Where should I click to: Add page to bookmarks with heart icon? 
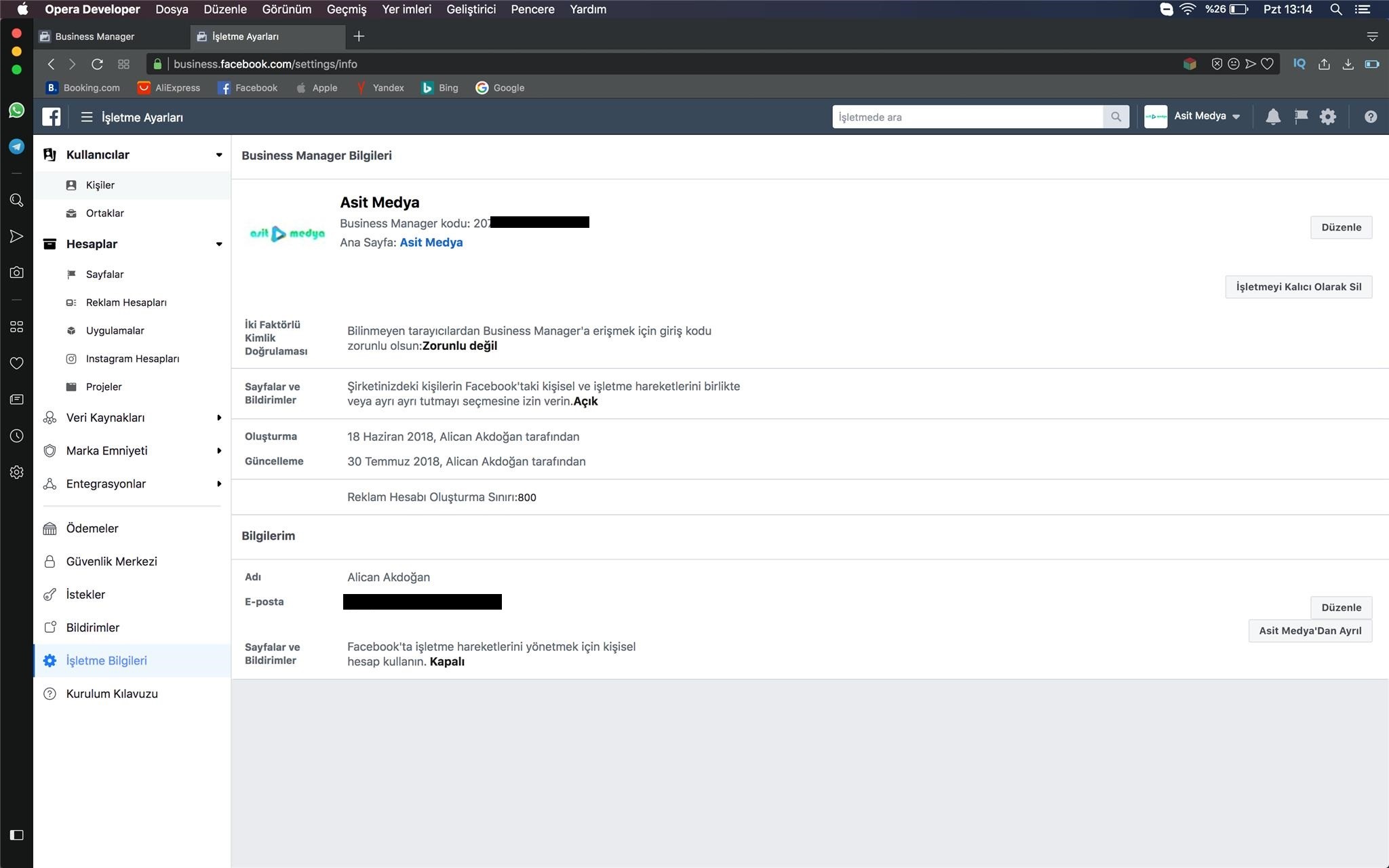coord(1267,64)
